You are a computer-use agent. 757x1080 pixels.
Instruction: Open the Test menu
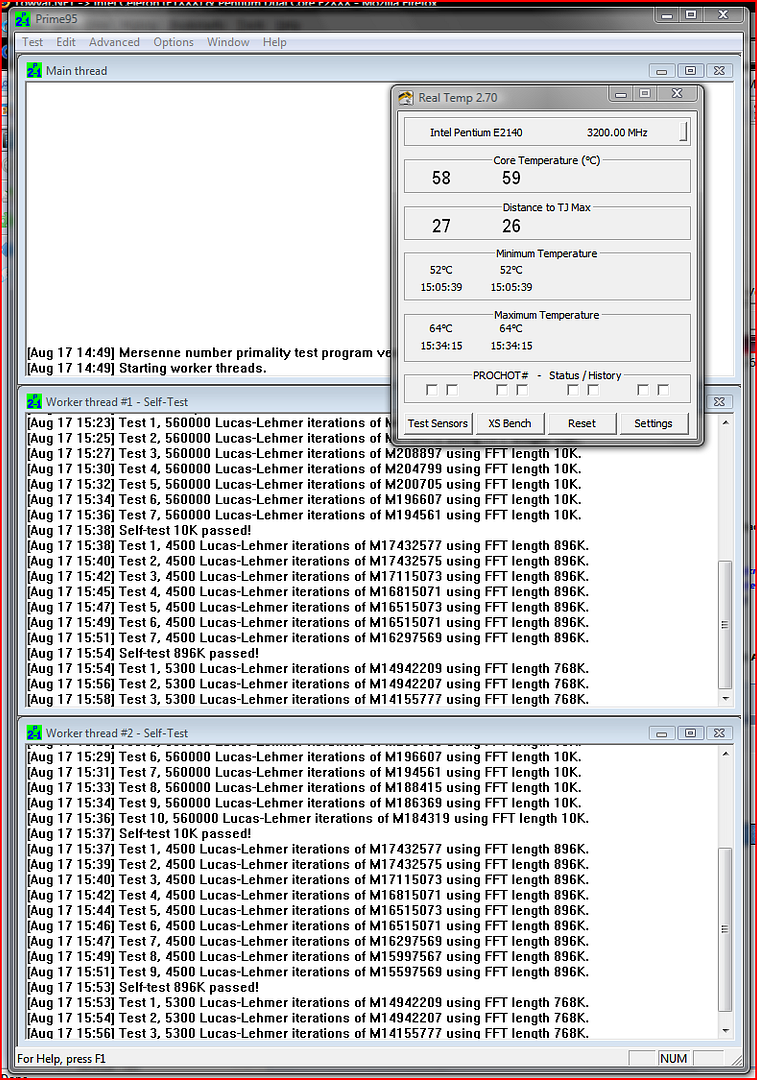[33, 42]
